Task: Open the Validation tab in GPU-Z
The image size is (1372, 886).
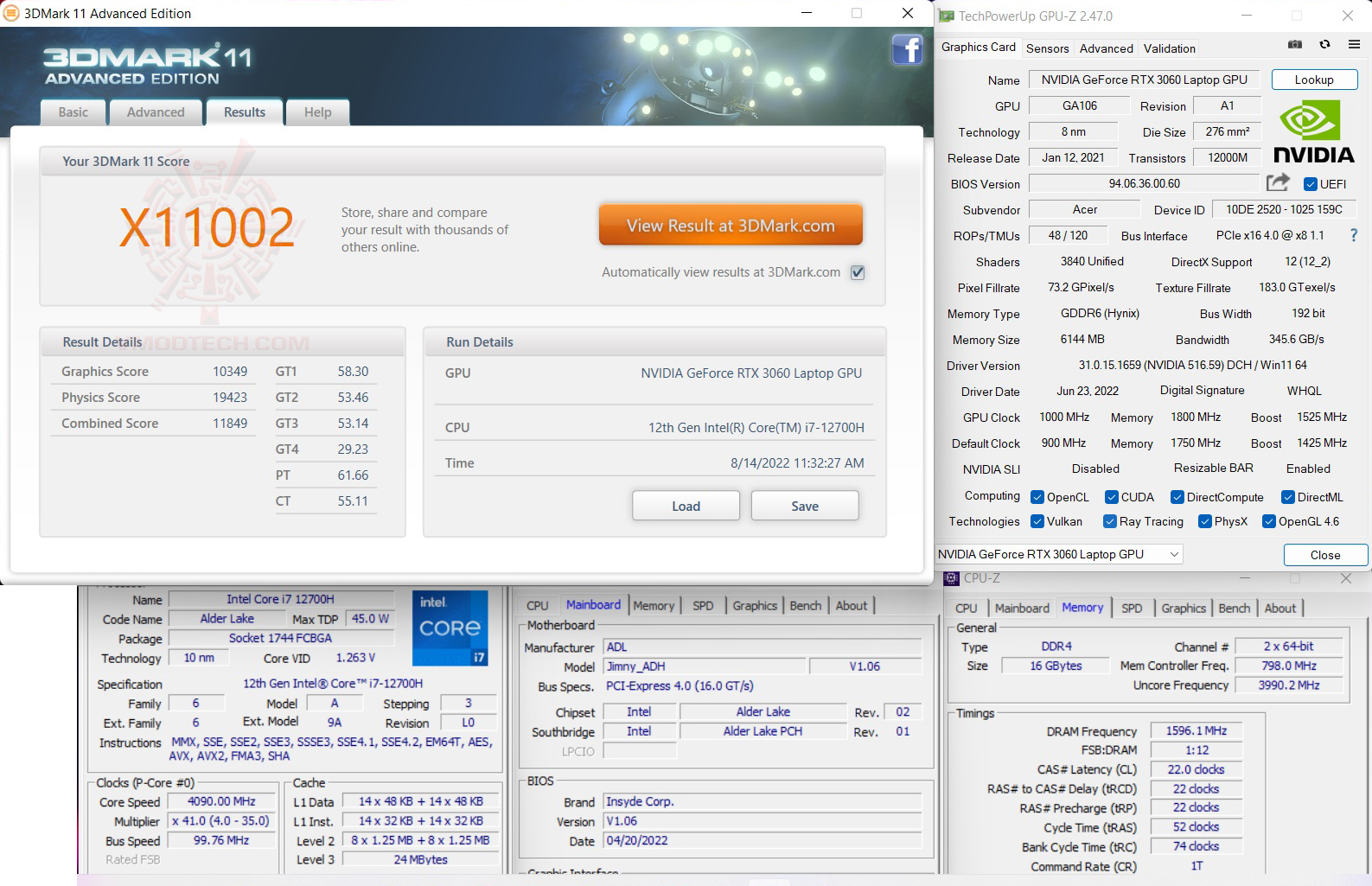Action: (1170, 48)
